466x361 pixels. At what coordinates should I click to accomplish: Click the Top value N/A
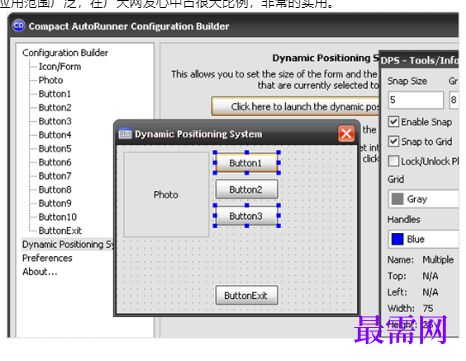[x=430, y=276]
